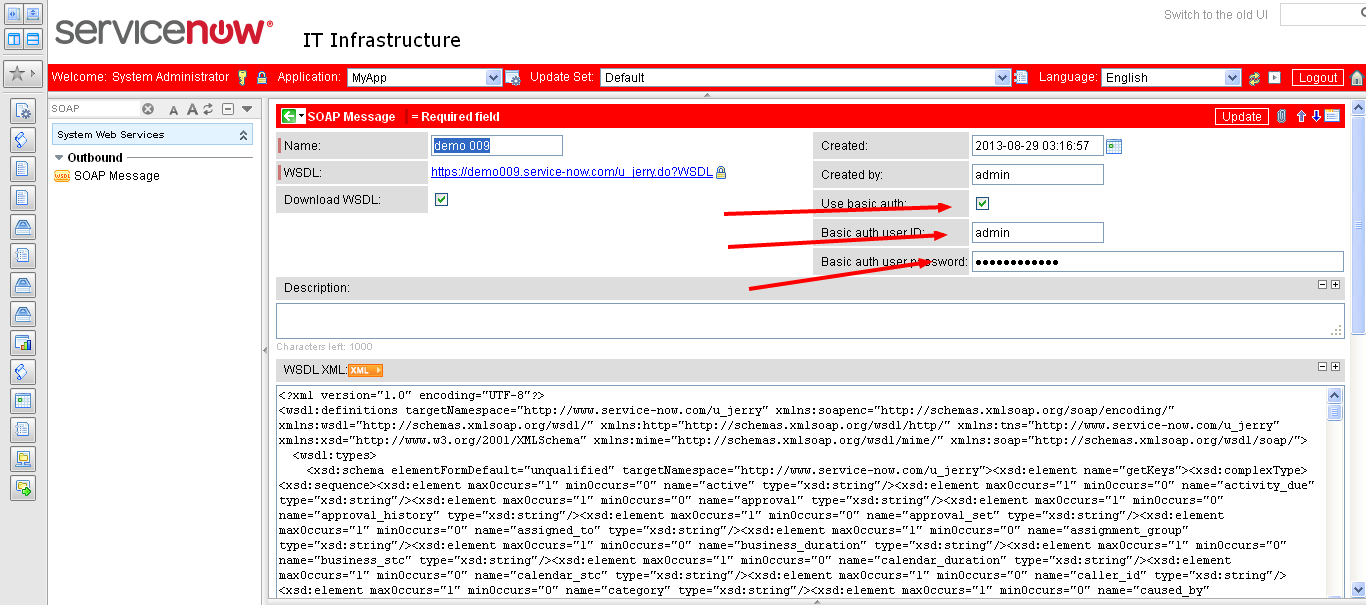The image size is (1366, 605).
Task: Collapse the Outbound group triangle
Action: pos(59,158)
